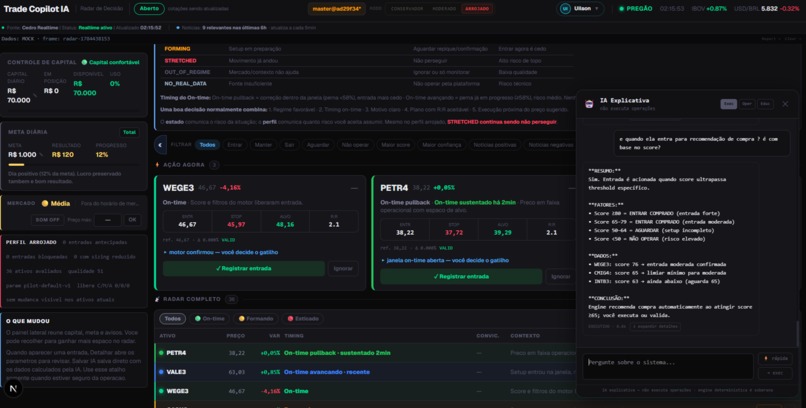This screenshot has width=806, height=408.
Task: Send question with the exec button
Action: coord(775,373)
